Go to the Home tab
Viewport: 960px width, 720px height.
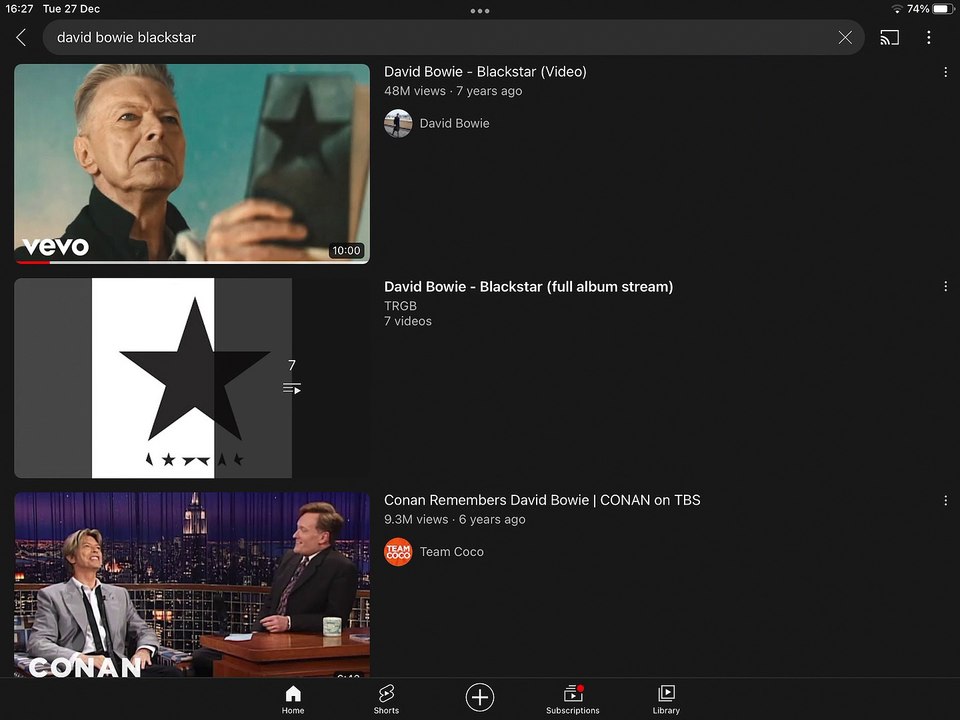pos(293,699)
